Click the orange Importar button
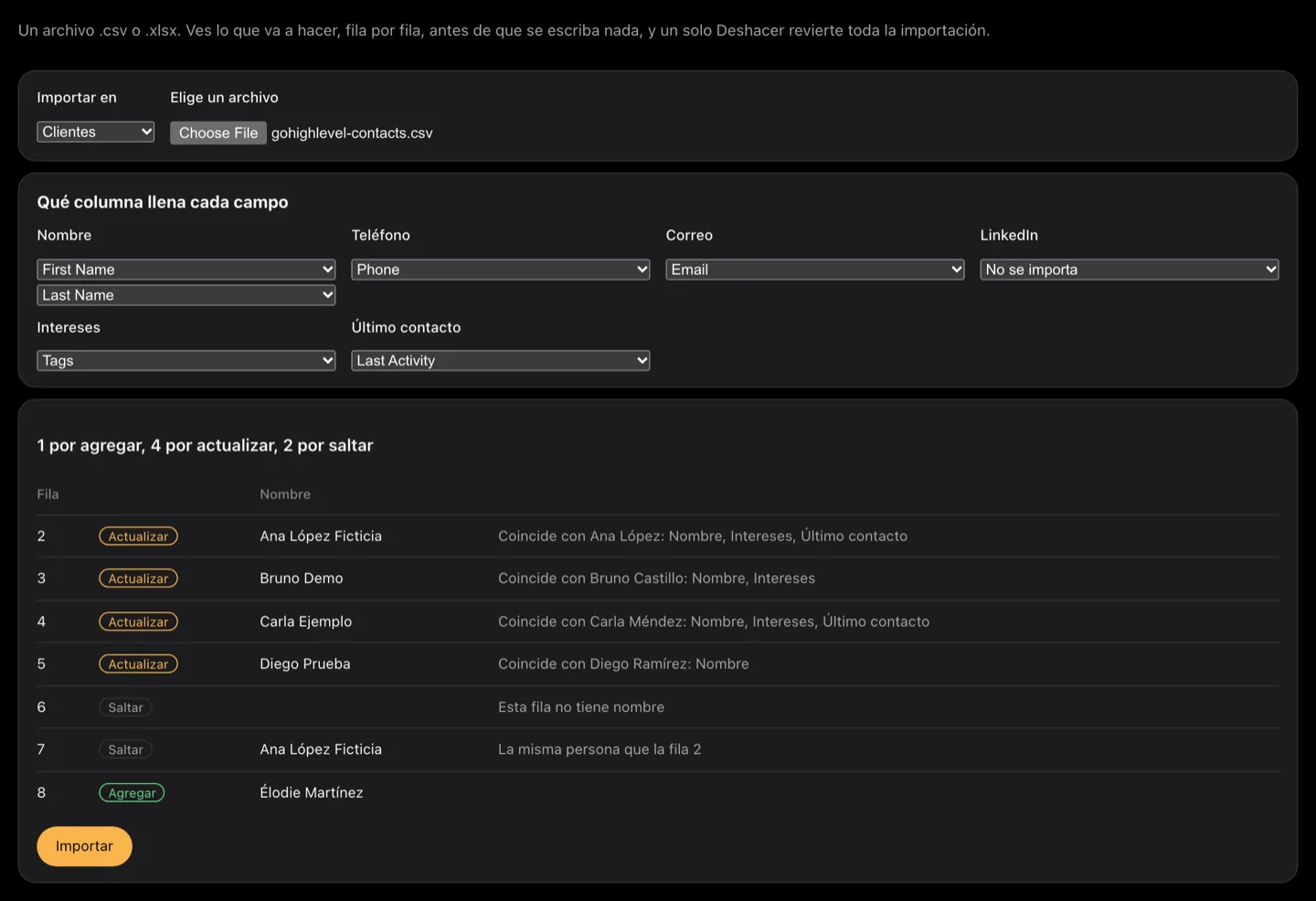 coord(84,846)
